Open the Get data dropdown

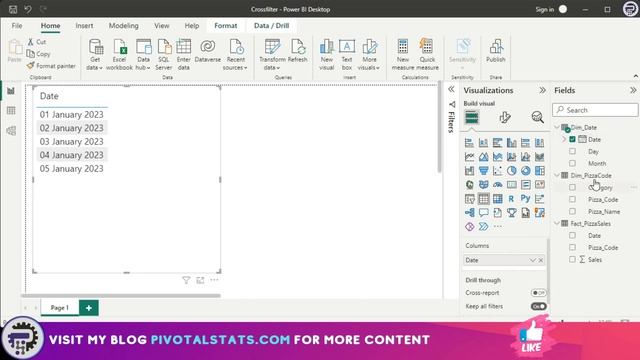95,55
